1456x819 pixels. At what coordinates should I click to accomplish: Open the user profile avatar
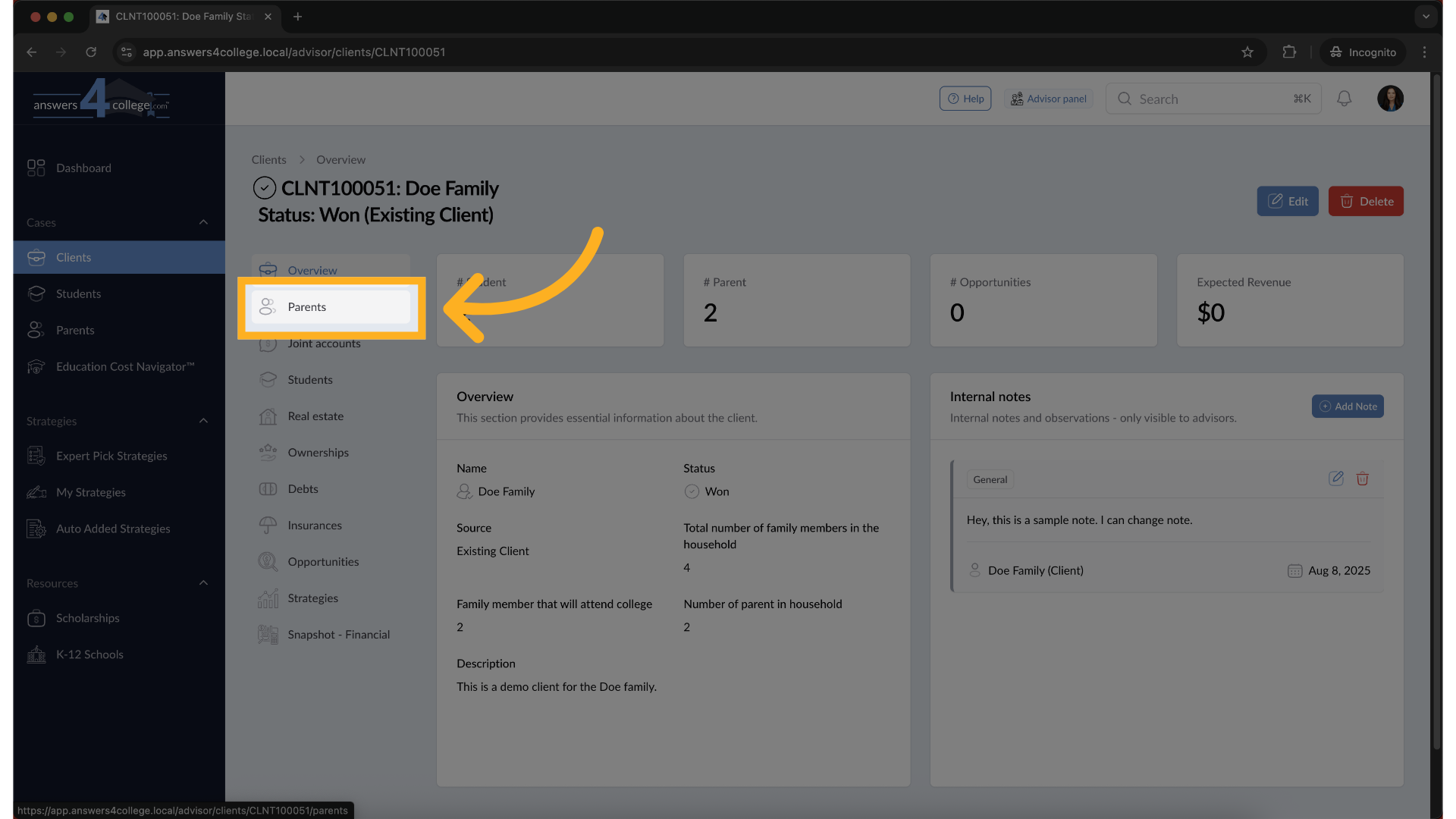(x=1390, y=99)
